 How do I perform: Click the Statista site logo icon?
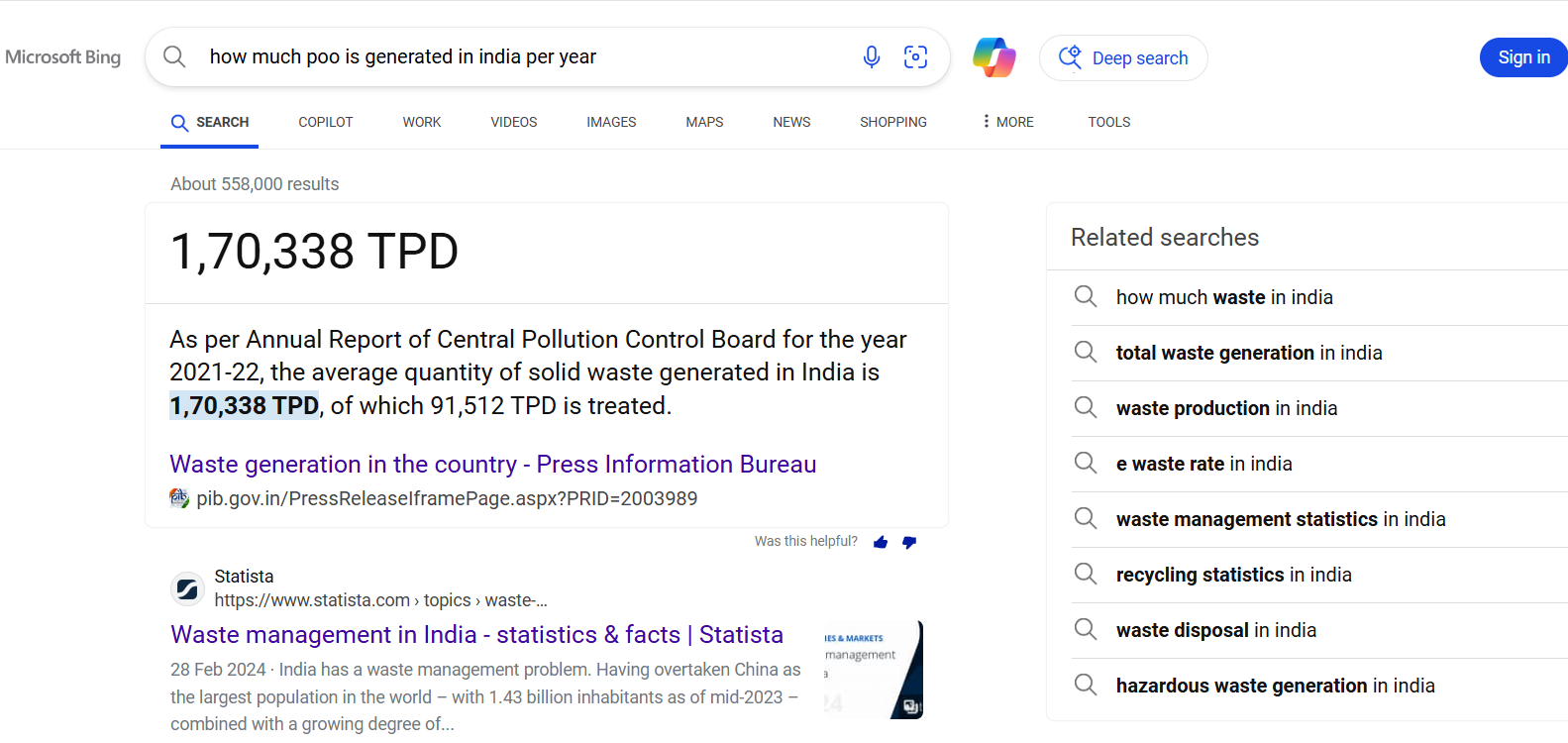(187, 589)
